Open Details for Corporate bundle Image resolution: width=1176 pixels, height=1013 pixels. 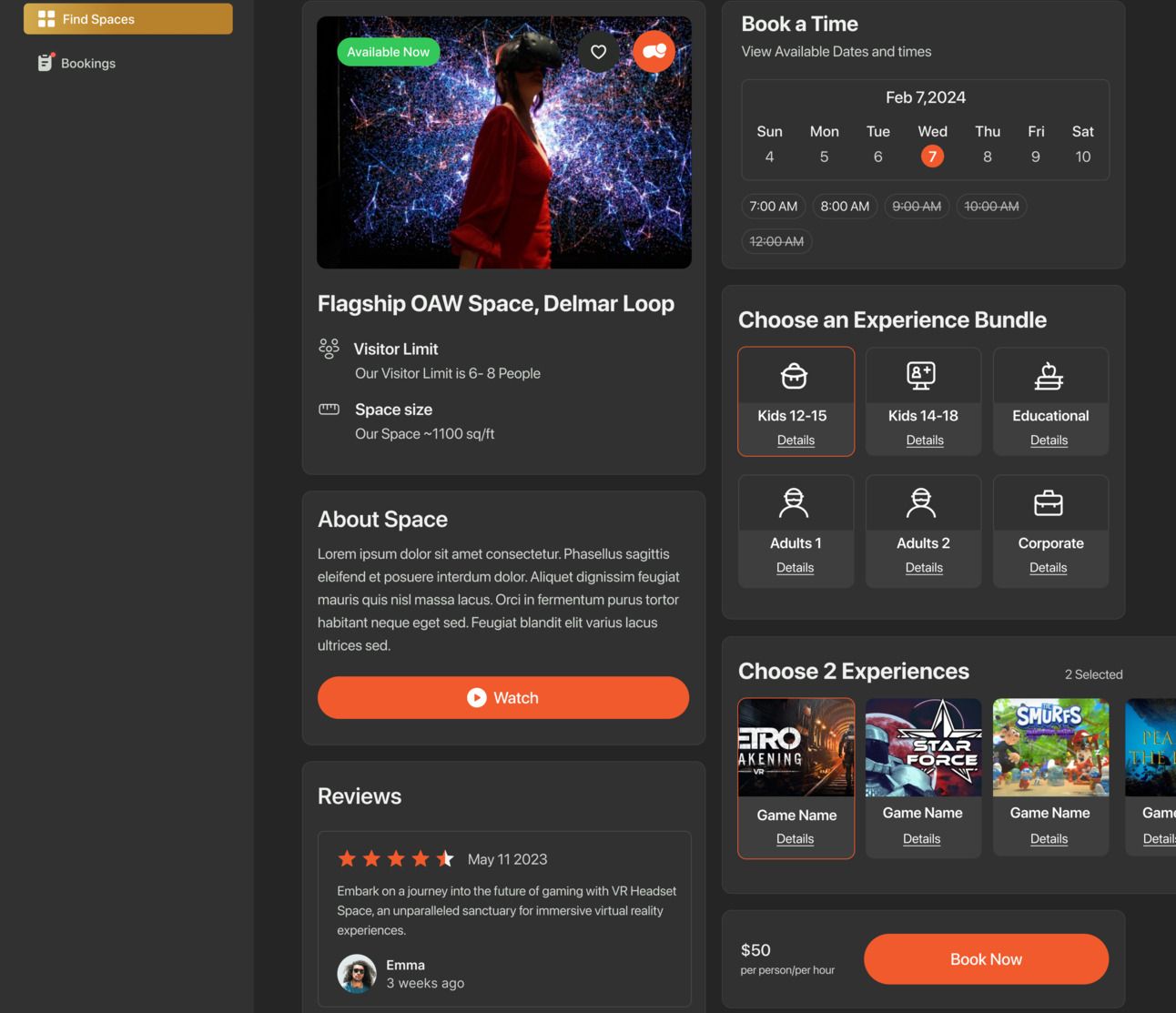click(x=1048, y=568)
